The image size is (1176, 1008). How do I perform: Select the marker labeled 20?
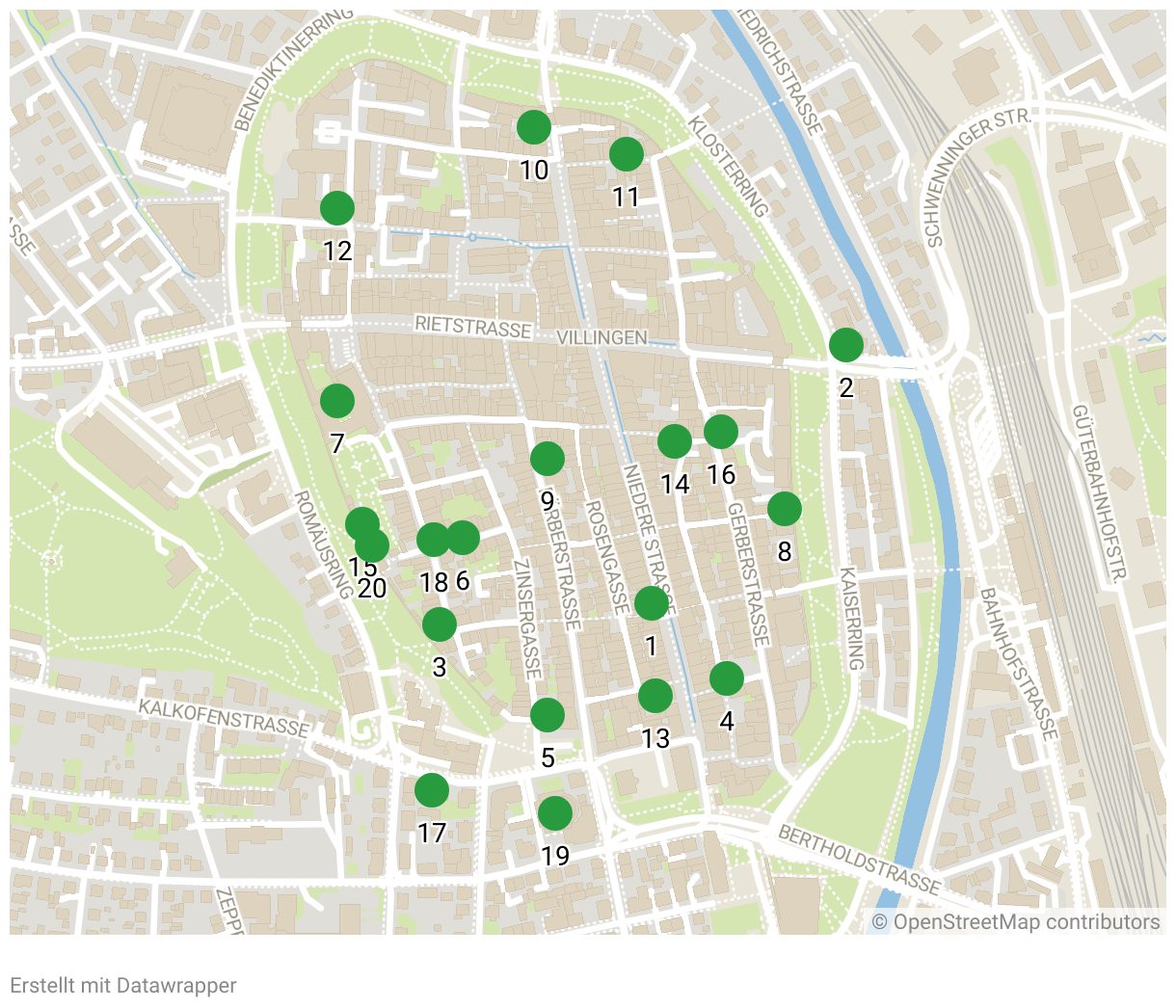(x=374, y=547)
